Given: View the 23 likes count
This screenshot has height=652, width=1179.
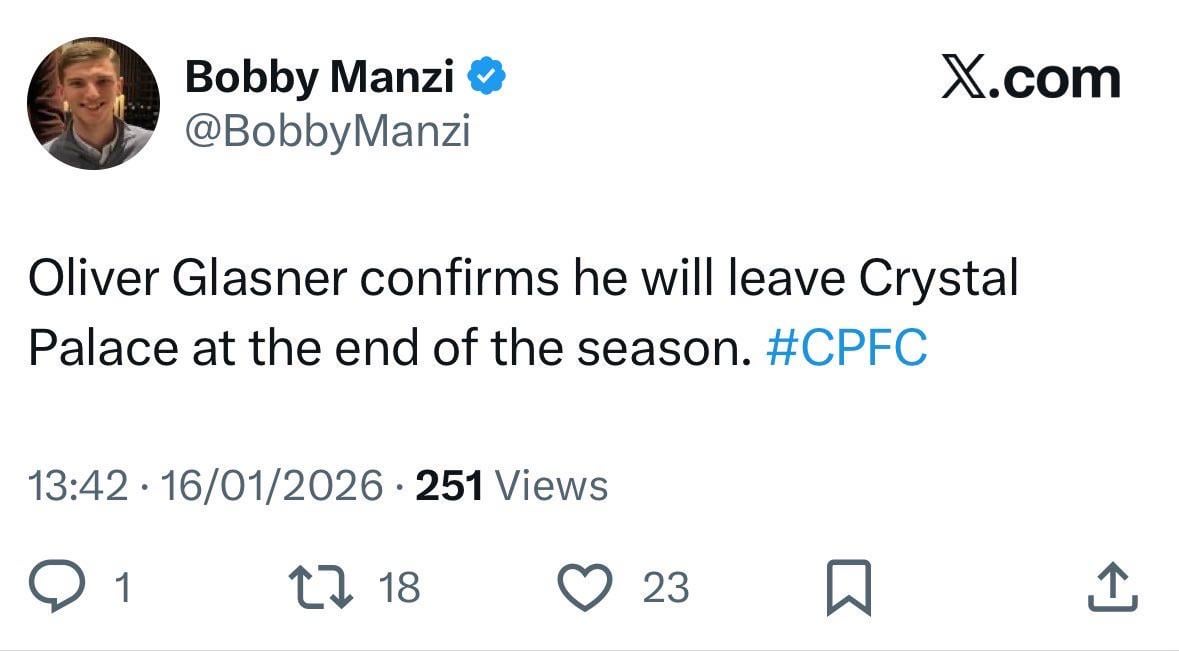Looking at the screenshot, I should (x=665, y=588).
